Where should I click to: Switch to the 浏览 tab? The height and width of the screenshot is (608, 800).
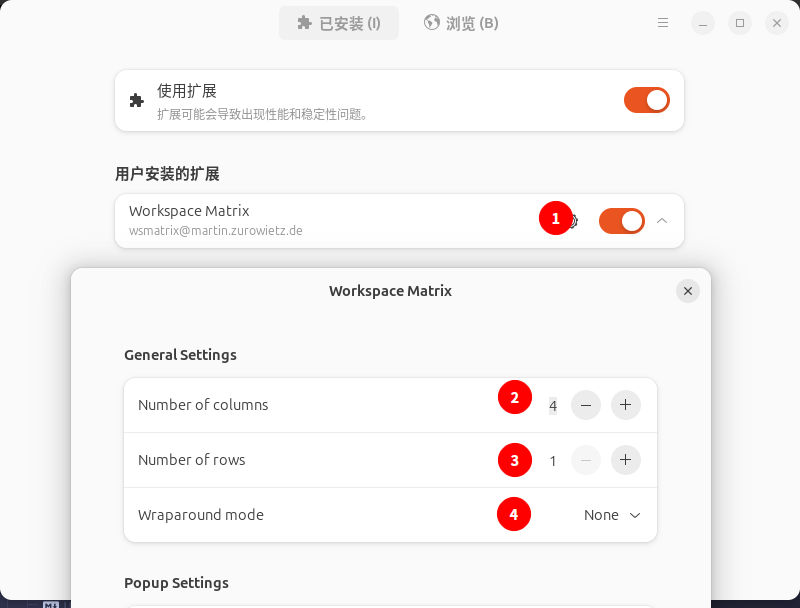point(461,23)
